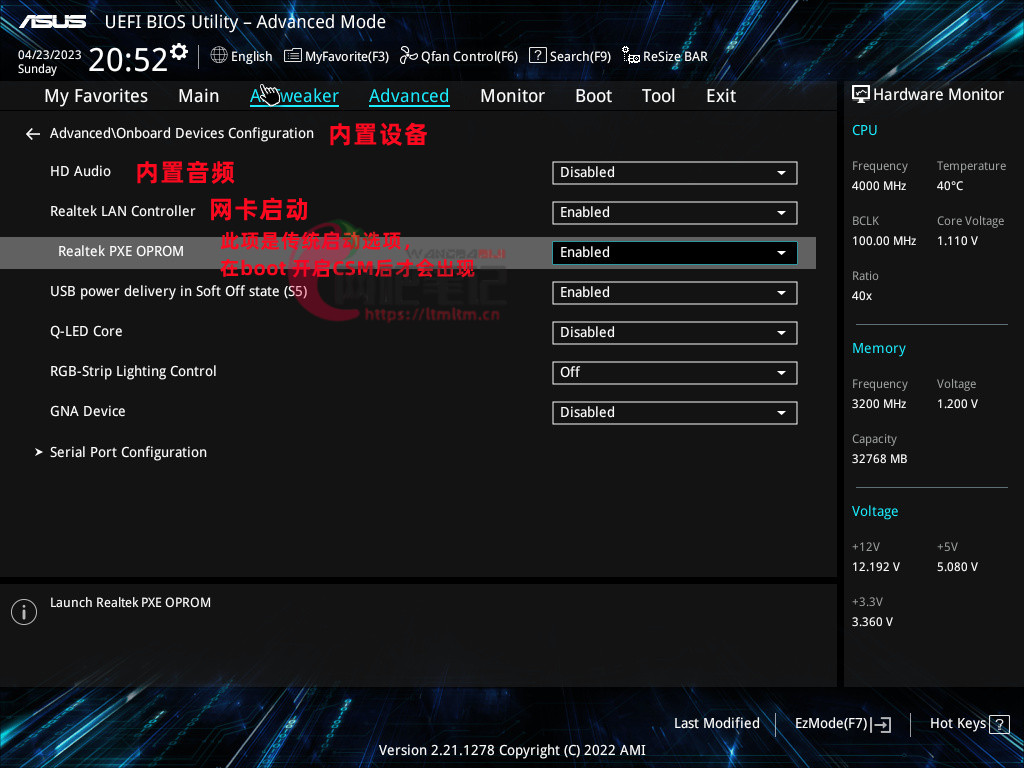Click the Voltage heading in Hardware Monitor
This screenshot has width=1024, height=768.
[x=874, y=511]
